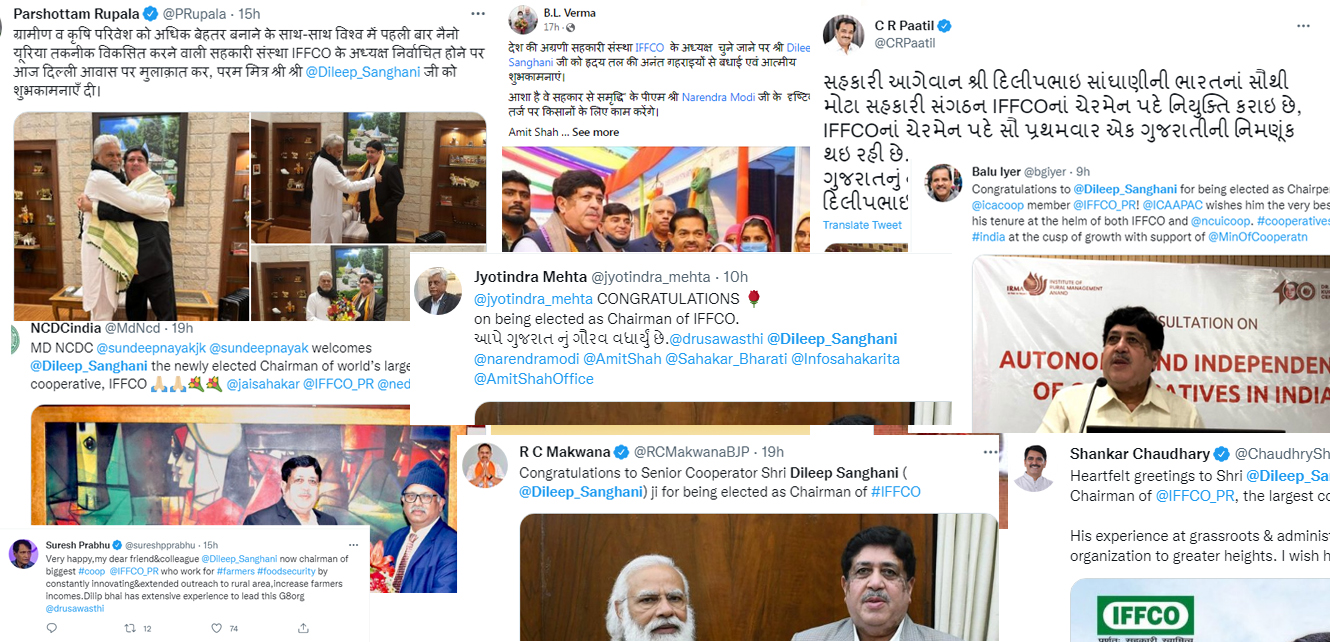Retweet Suresh Prabhu's tweet

pos(130,628)
